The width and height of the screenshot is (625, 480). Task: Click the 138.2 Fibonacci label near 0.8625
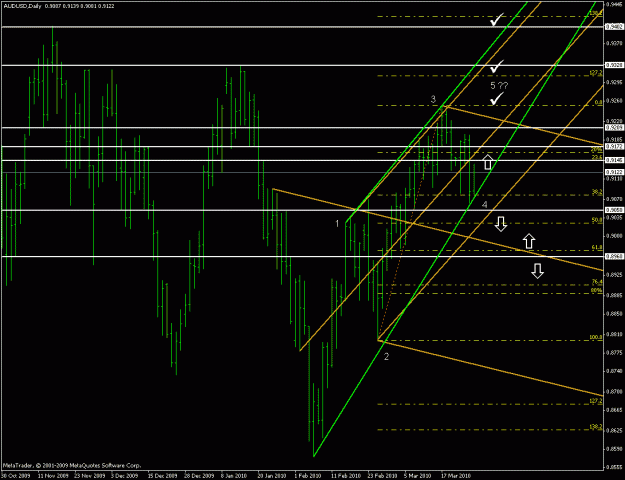596,426
